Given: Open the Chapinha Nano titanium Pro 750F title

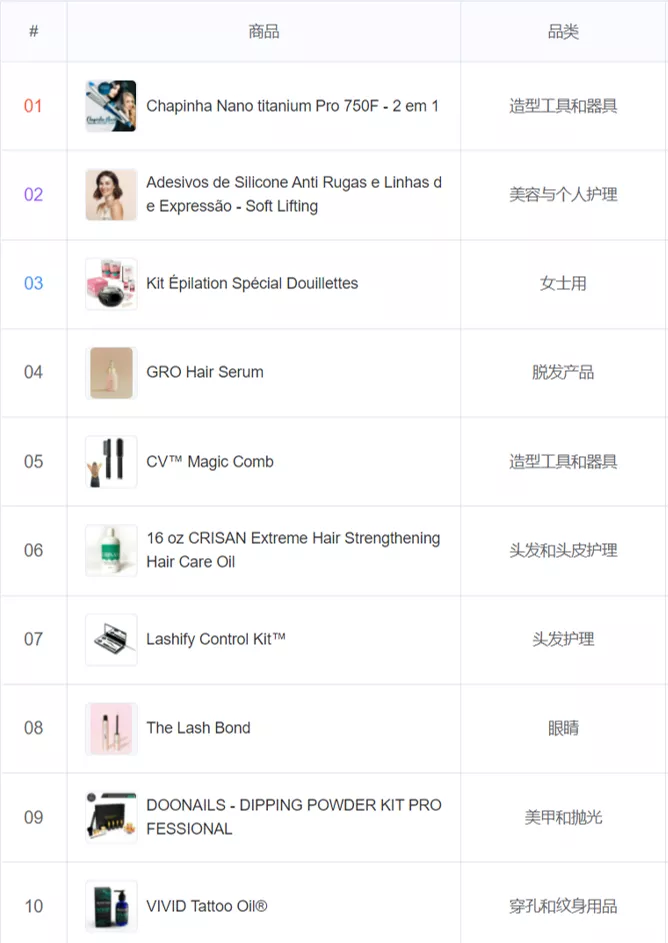Looking at the screenshot, I should tap(293, 106).
